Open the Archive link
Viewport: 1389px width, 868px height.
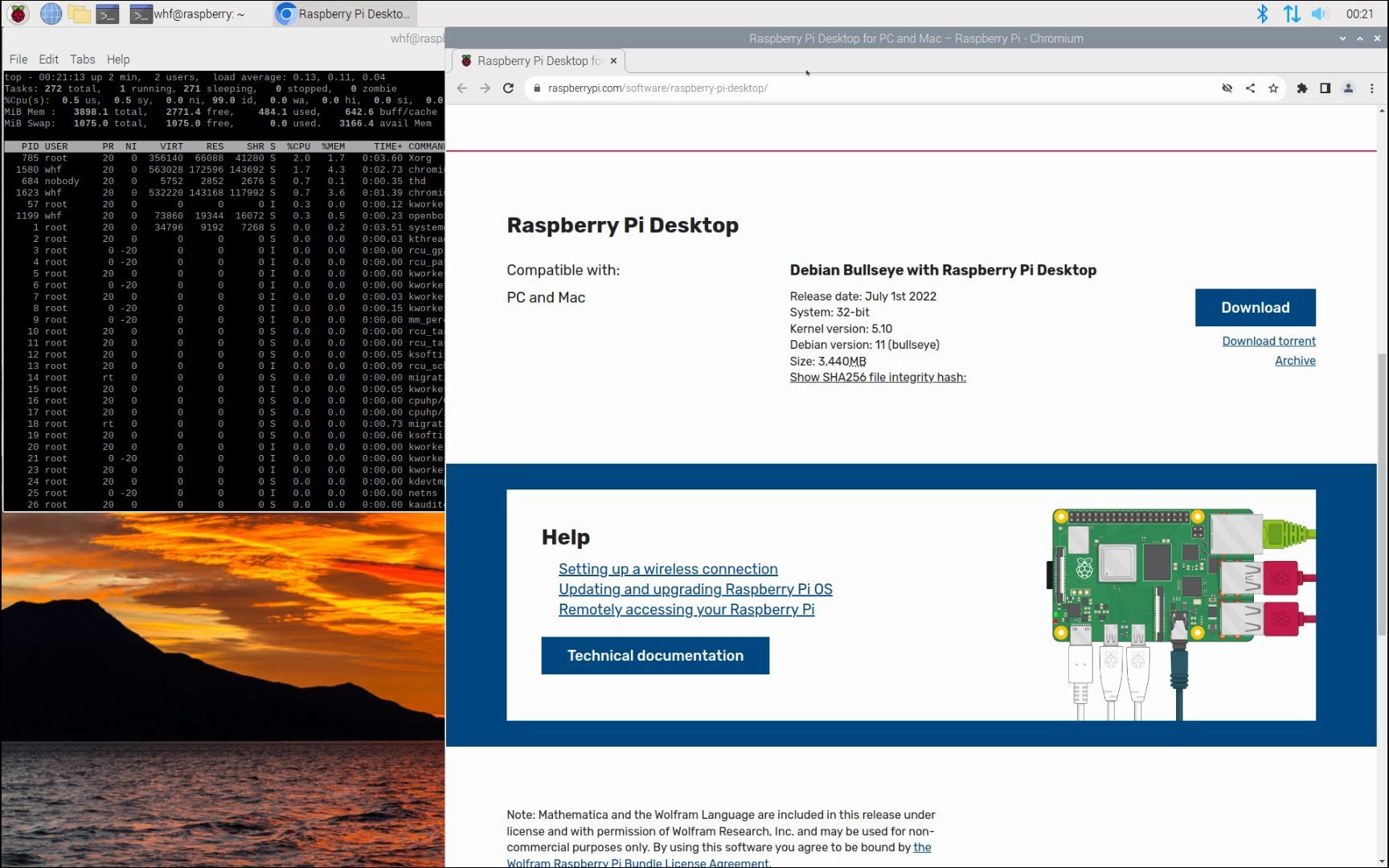1296,361
